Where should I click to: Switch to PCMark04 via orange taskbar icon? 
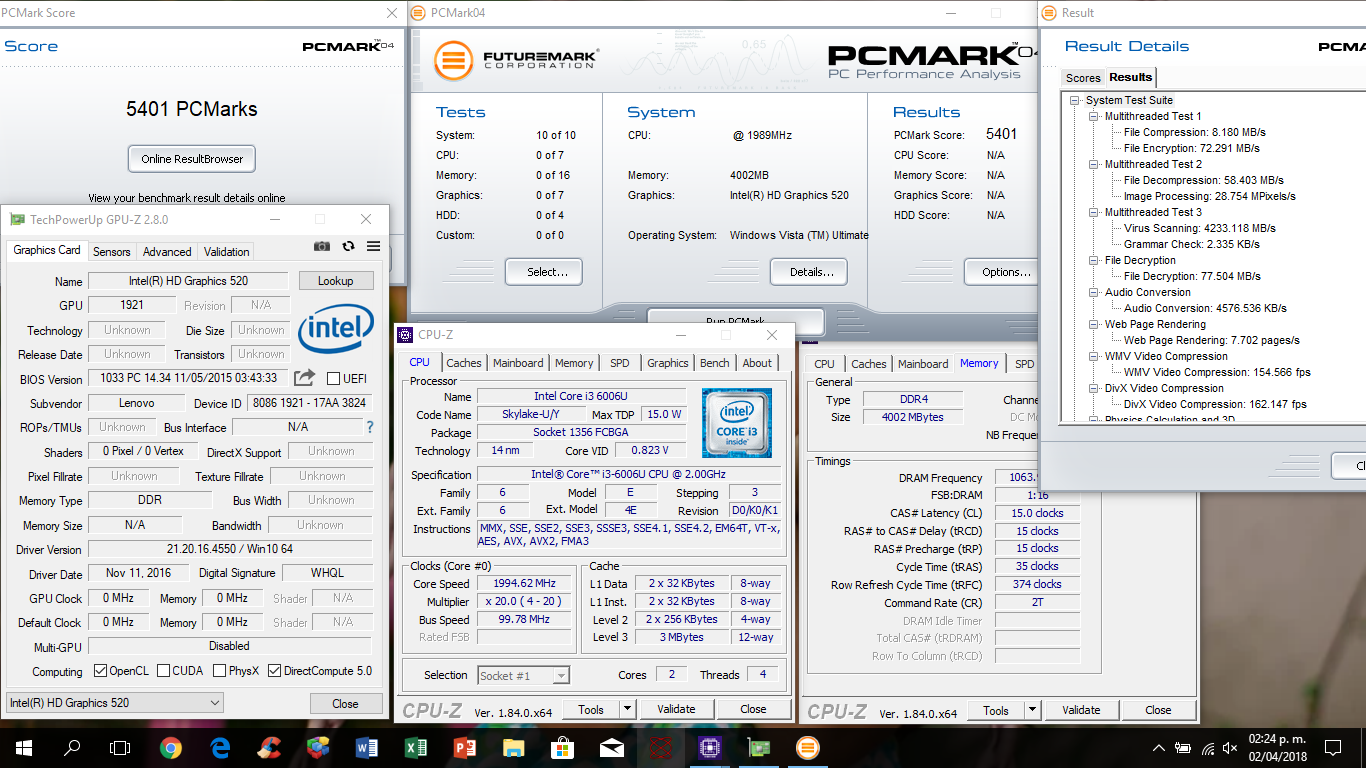tap(807, 747)
